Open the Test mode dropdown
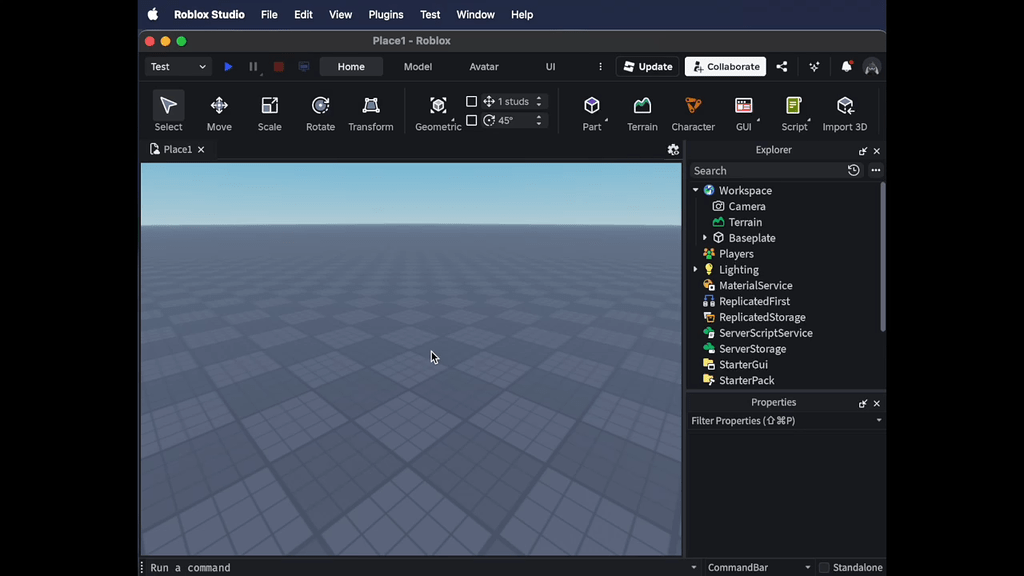The width and height of the screenshot is (1024, 576). (177, 66)
